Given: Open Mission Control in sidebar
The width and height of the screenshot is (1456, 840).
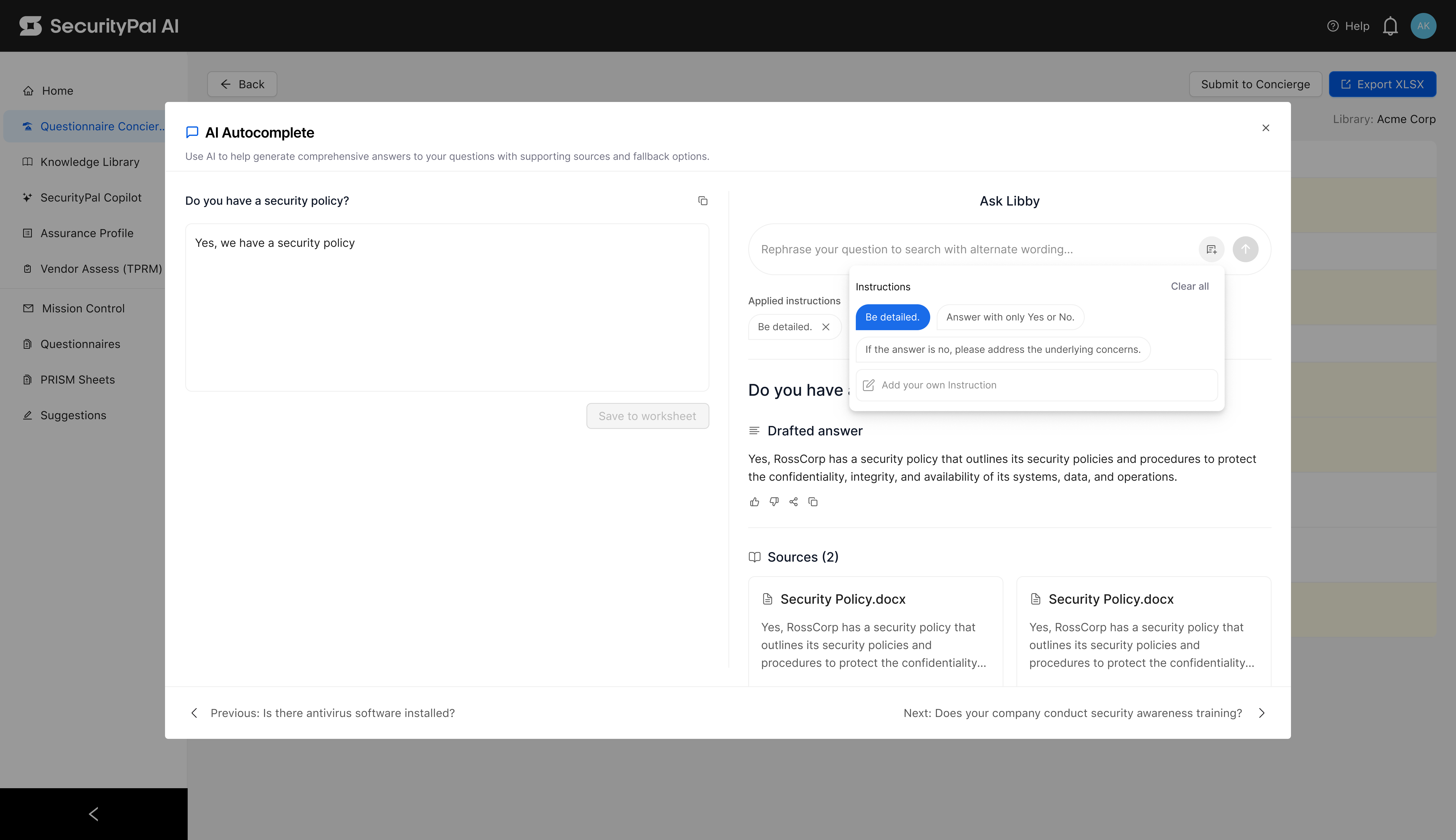Looking at the screenshot, I should click(x=83, y=309).
